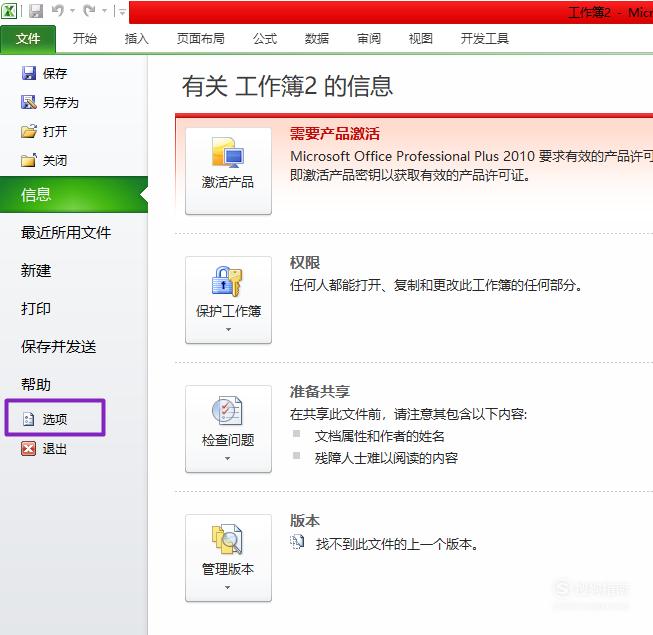Click the Excel application icon in title bar
The width and height of the screenshot is (653, 635).
click(x=9, y=11)
